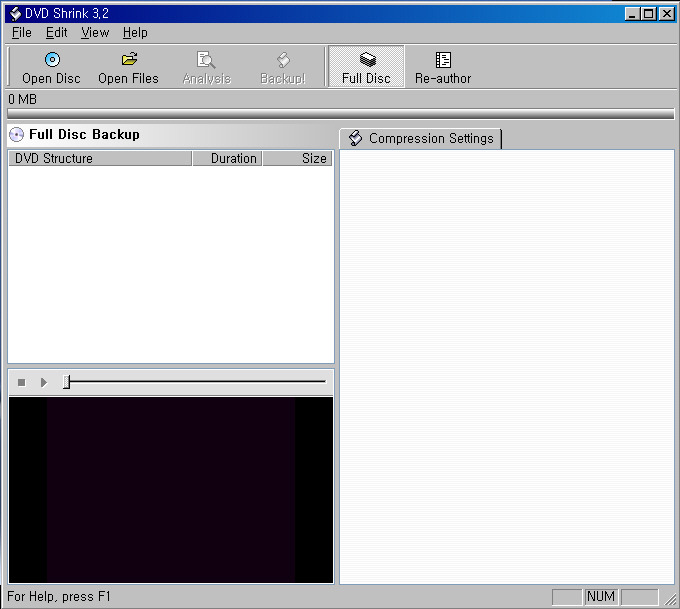Click the black video preview area
This screenshot has width=680, height=609.
point(171,490)
